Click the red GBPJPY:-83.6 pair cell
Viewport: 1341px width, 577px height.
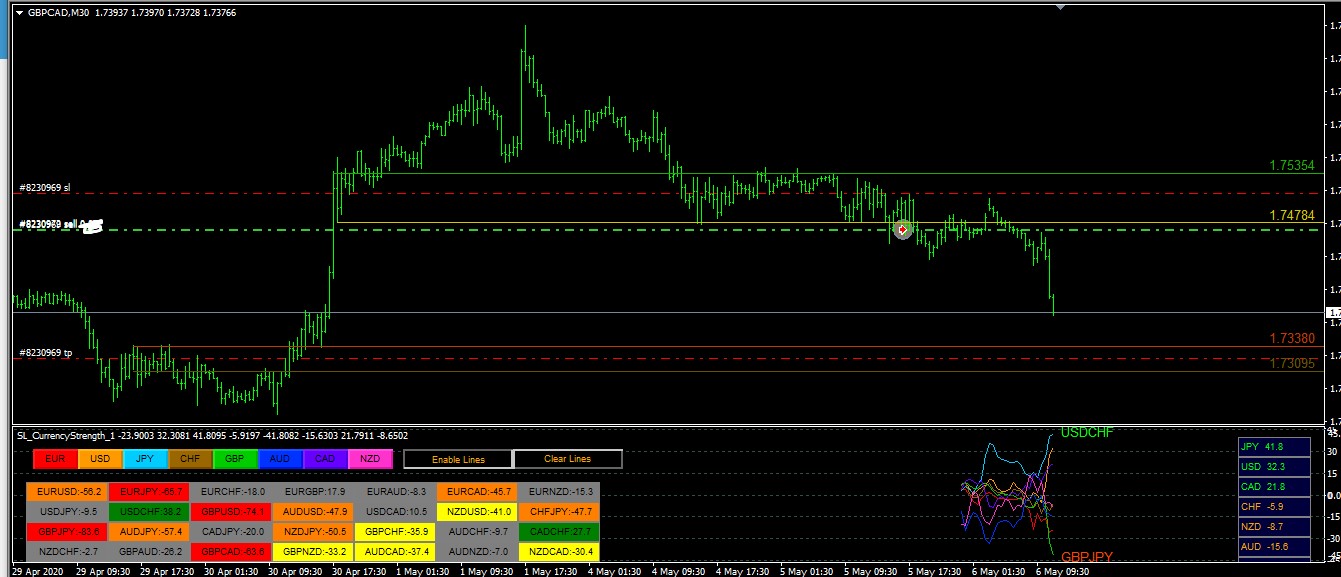tap(66, 532)
